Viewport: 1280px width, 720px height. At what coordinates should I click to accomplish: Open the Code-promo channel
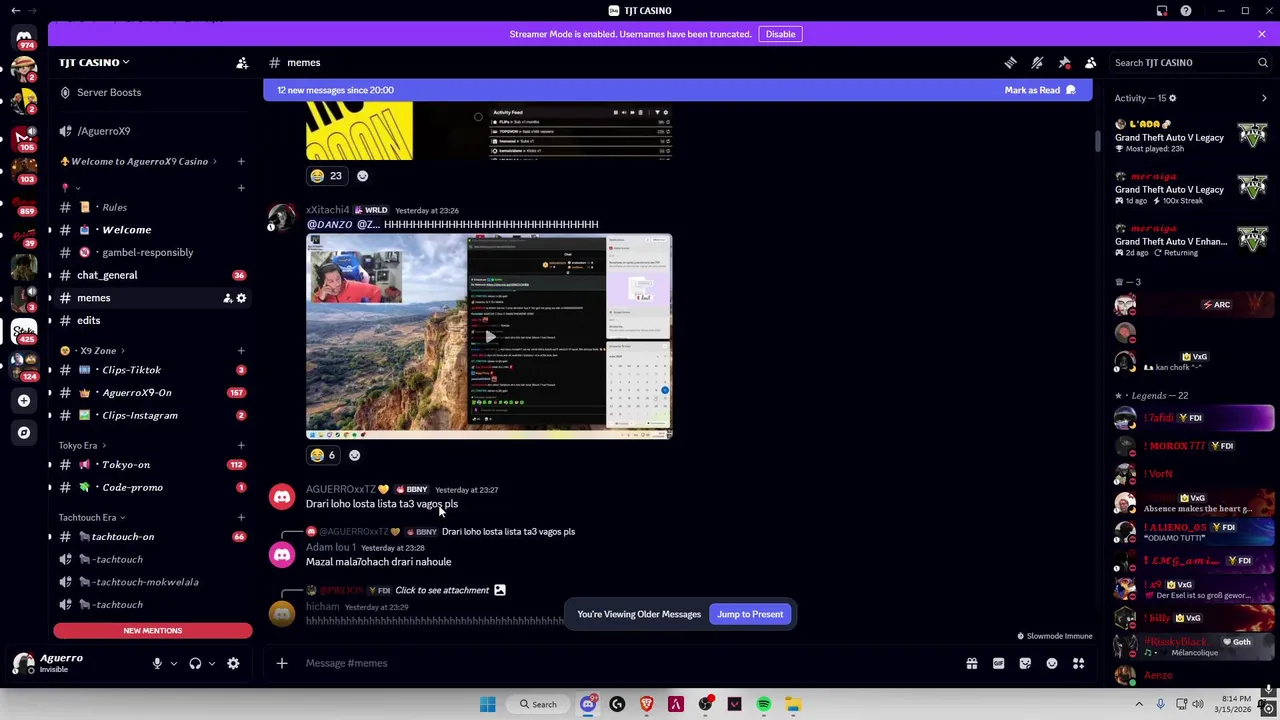tap(152, 487)
